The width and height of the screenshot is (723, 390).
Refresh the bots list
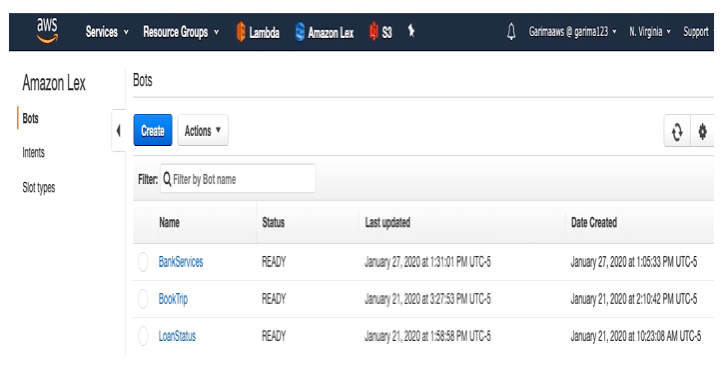coord(677,131)
